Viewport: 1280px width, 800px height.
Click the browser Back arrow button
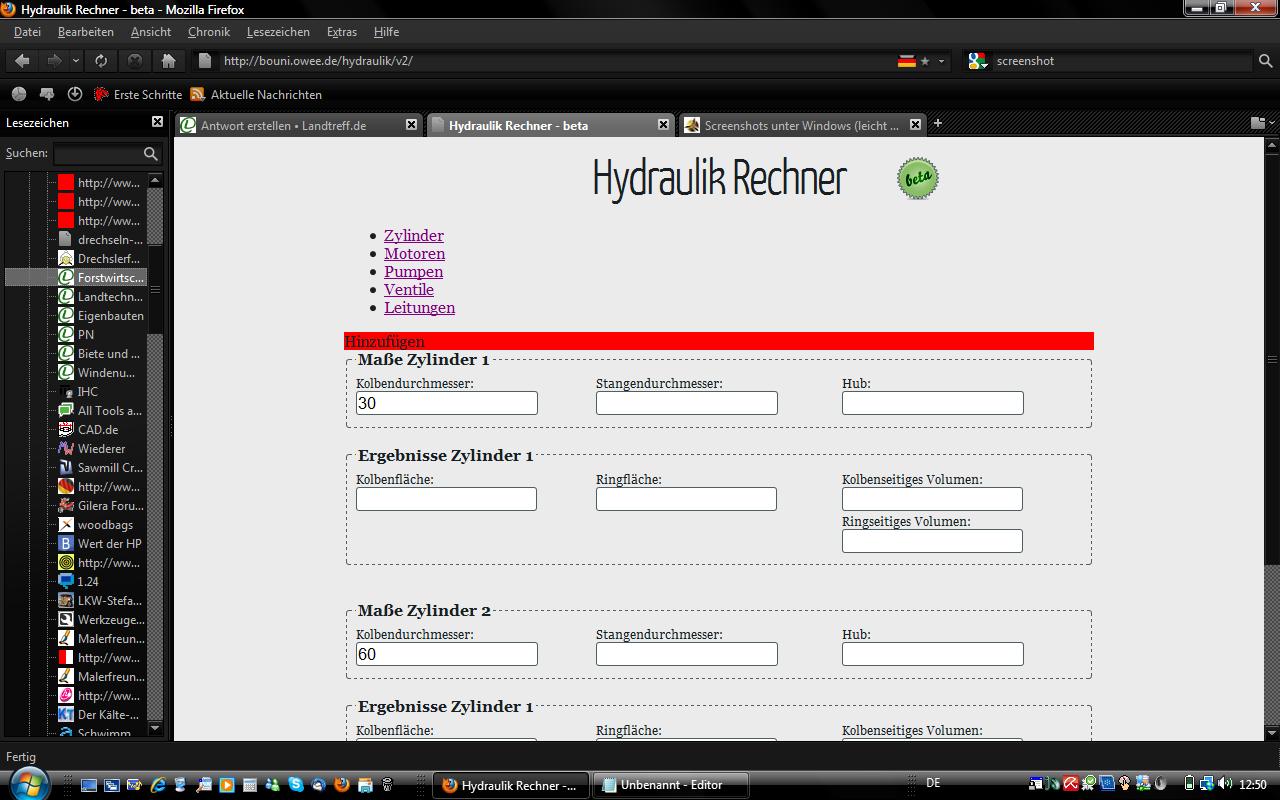pos(22,61)
